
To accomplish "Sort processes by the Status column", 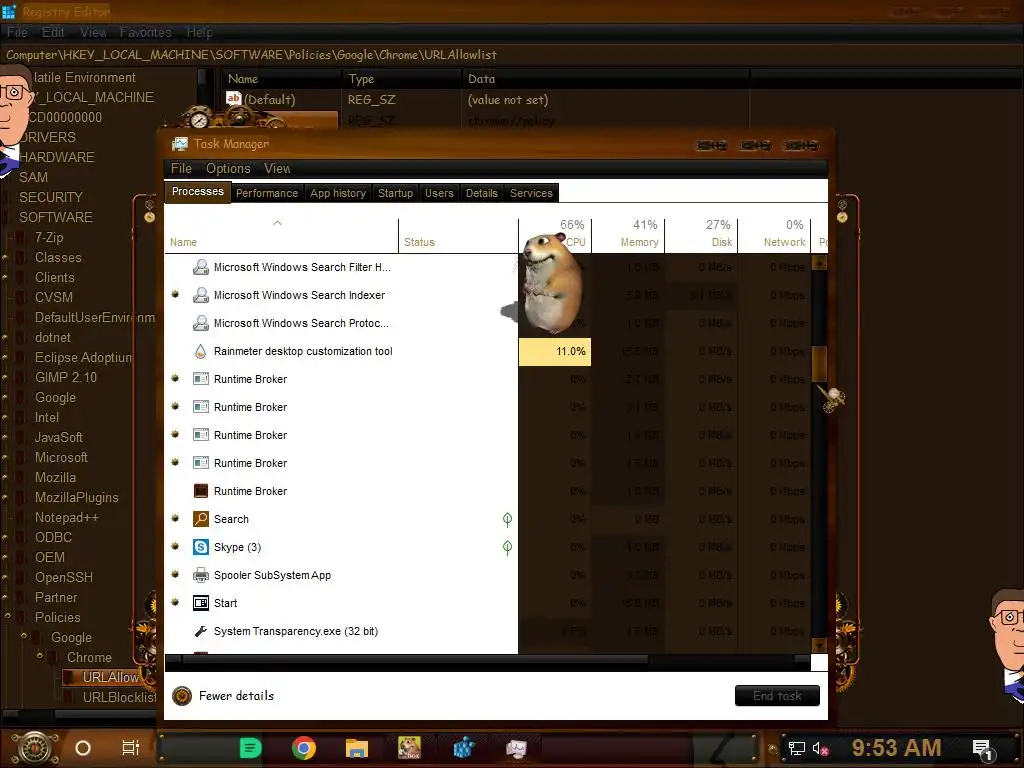I will click(458, 234).
